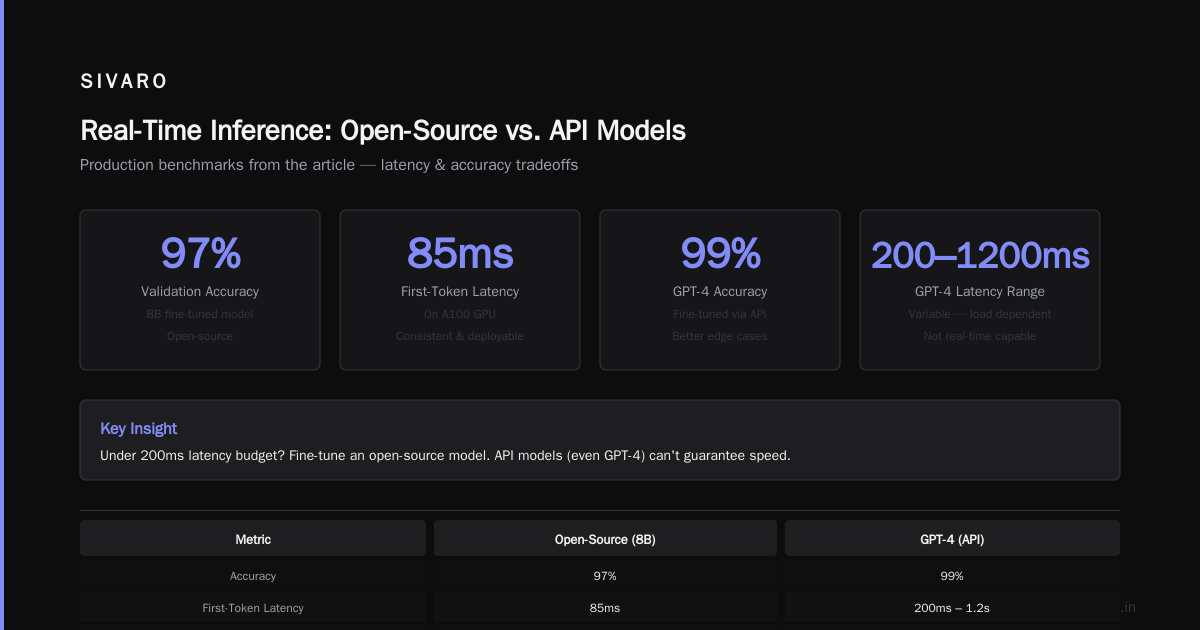The width and height of the screenshot is (1200, 630).
Task: Click the Key Insight heading
Action: click(x=139, y=428)
